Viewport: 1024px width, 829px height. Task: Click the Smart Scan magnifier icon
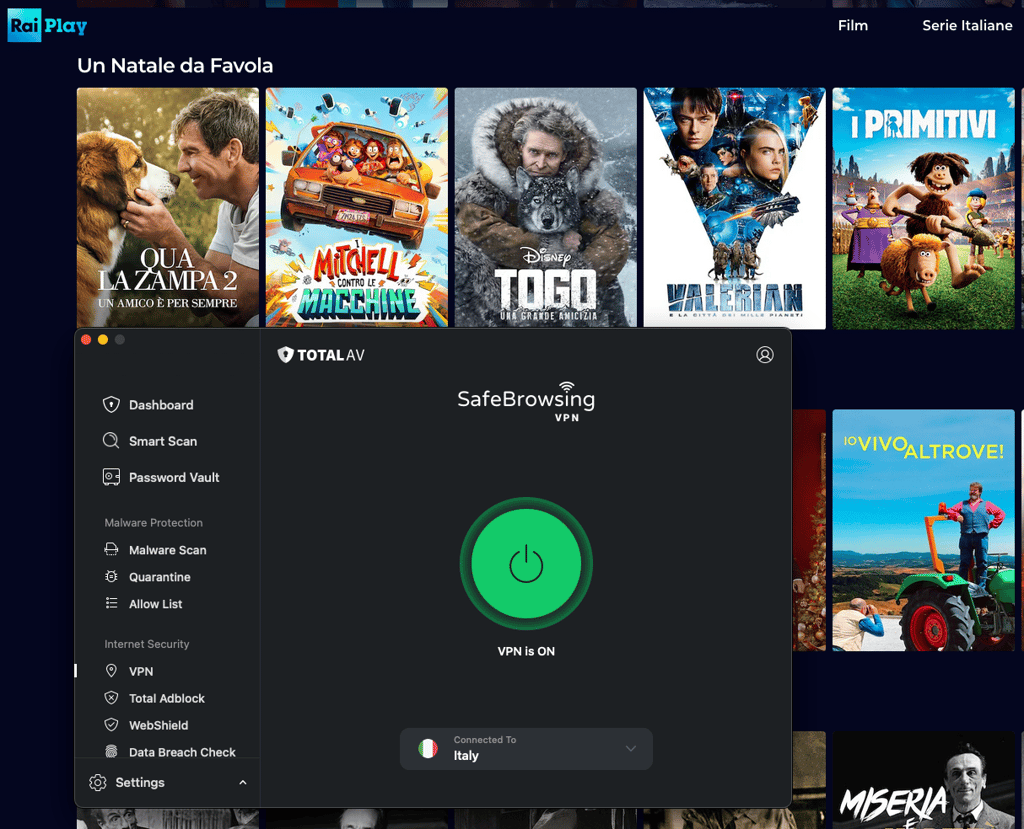111,440
